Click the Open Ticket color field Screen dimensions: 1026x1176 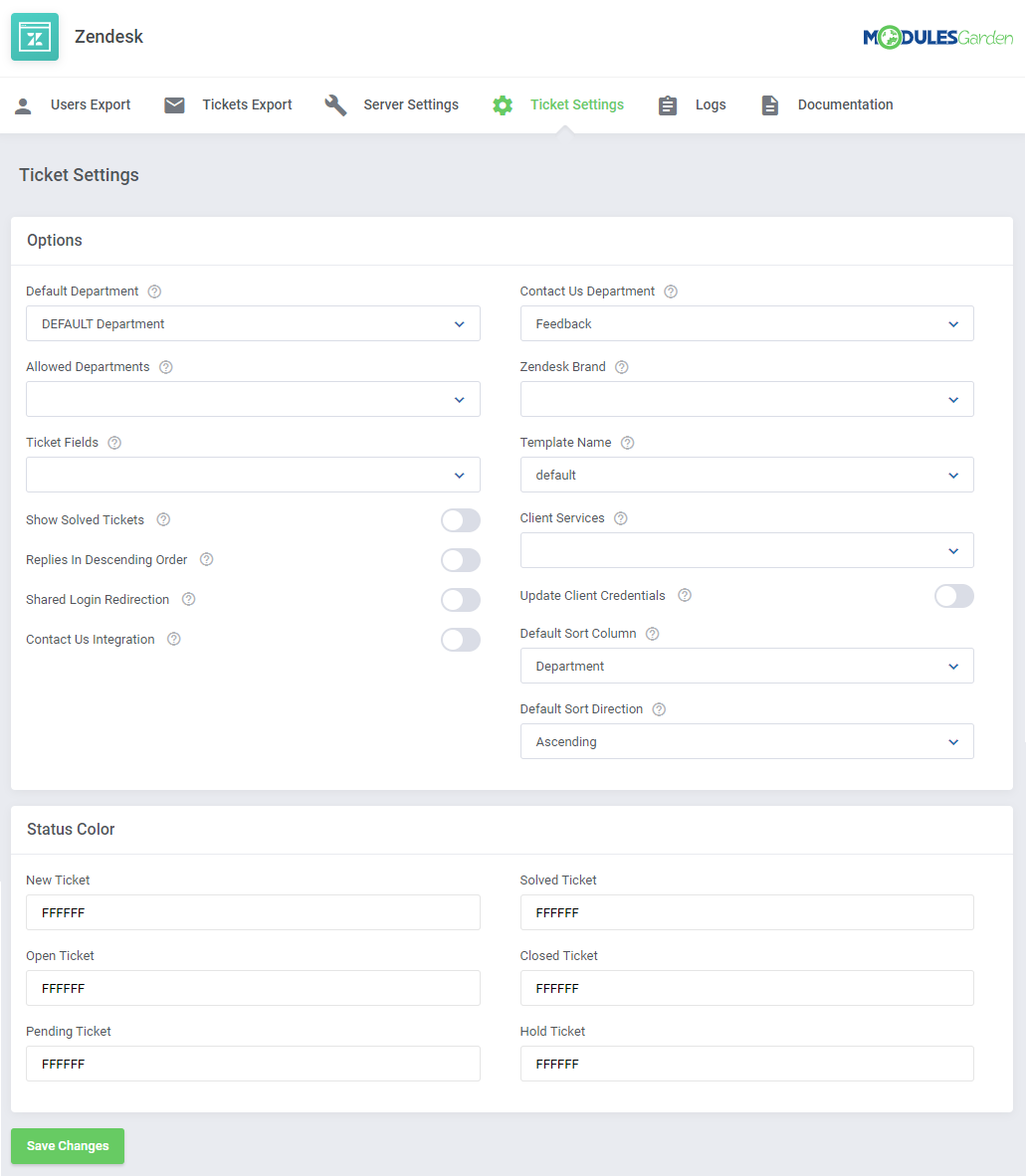[253, 989]
